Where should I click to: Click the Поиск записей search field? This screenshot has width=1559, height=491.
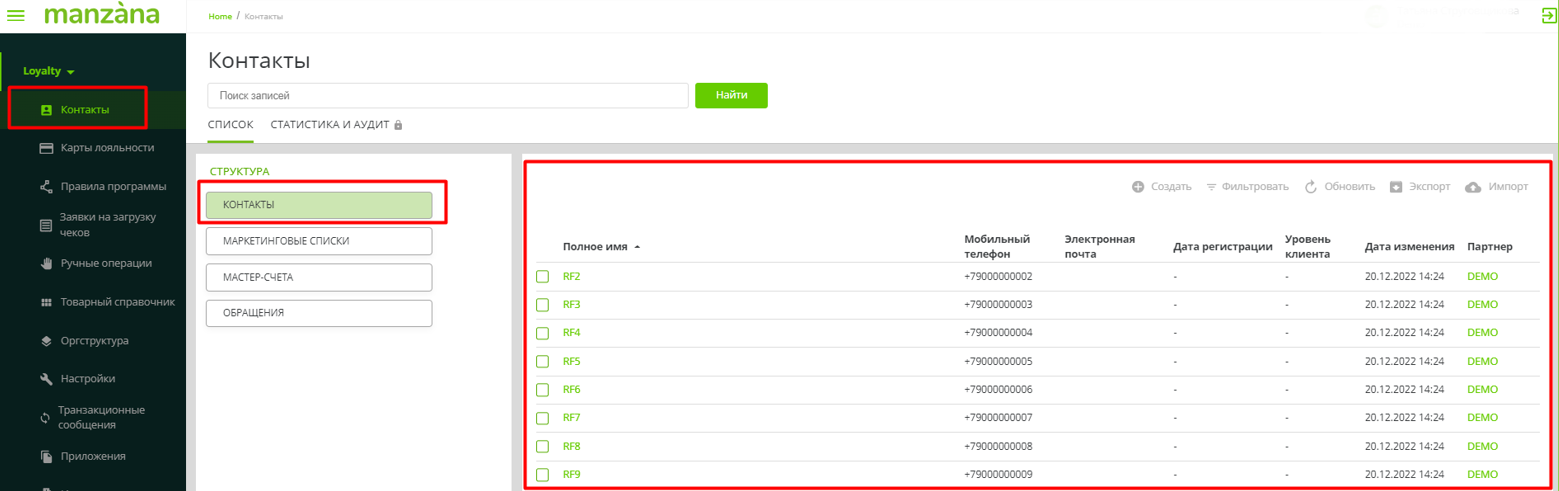(448, 95)
